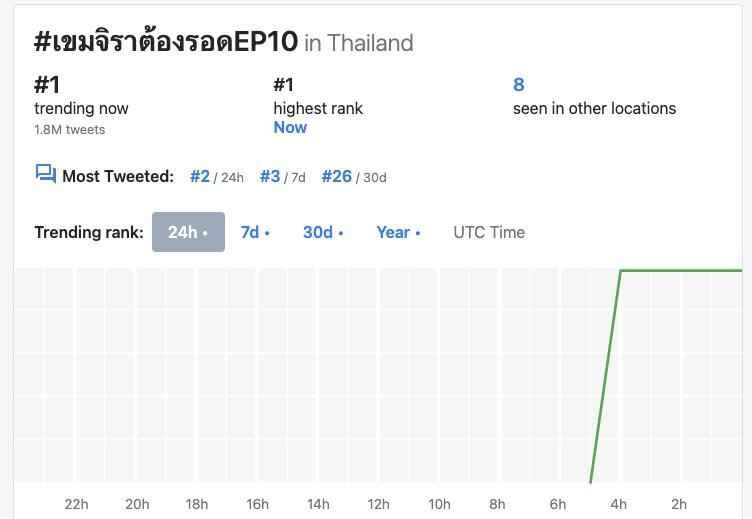The width and height of the screenshot is (752, 519).
Task: Click the Most Tweeted chat bubbles icon
Action: [x=45, y=175]
